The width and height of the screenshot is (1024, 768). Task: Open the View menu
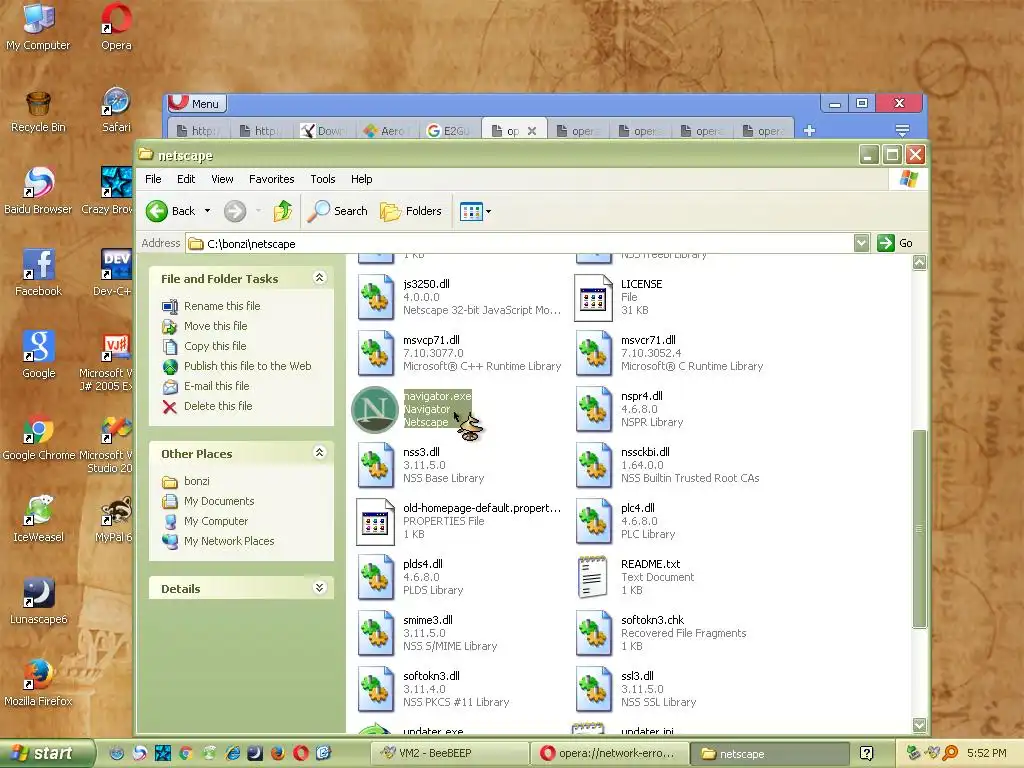point(222,179)
